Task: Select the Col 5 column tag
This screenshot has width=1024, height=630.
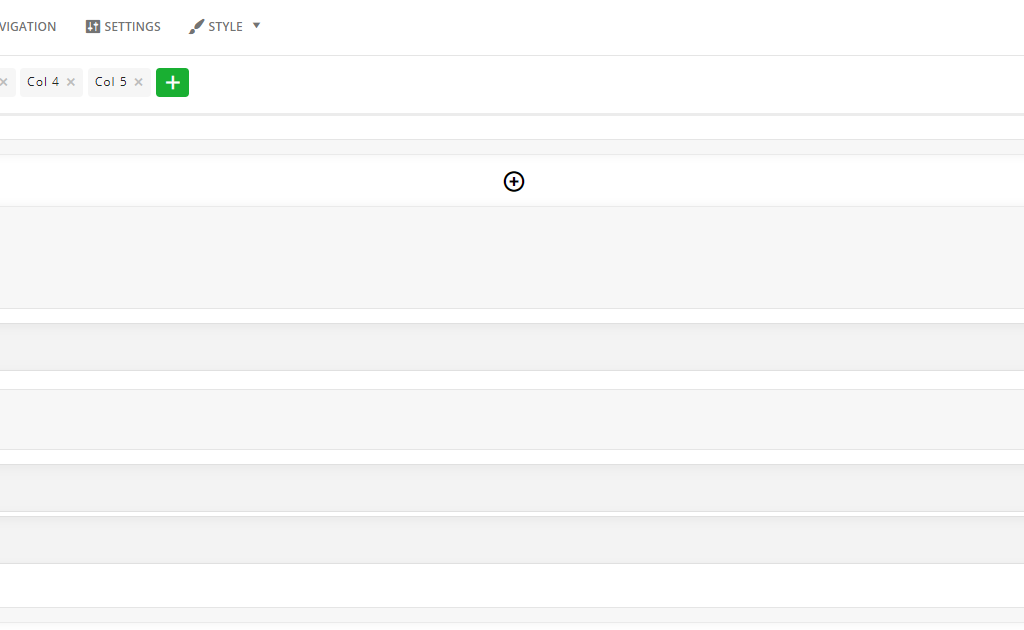Action: click(x=110, y=82)
